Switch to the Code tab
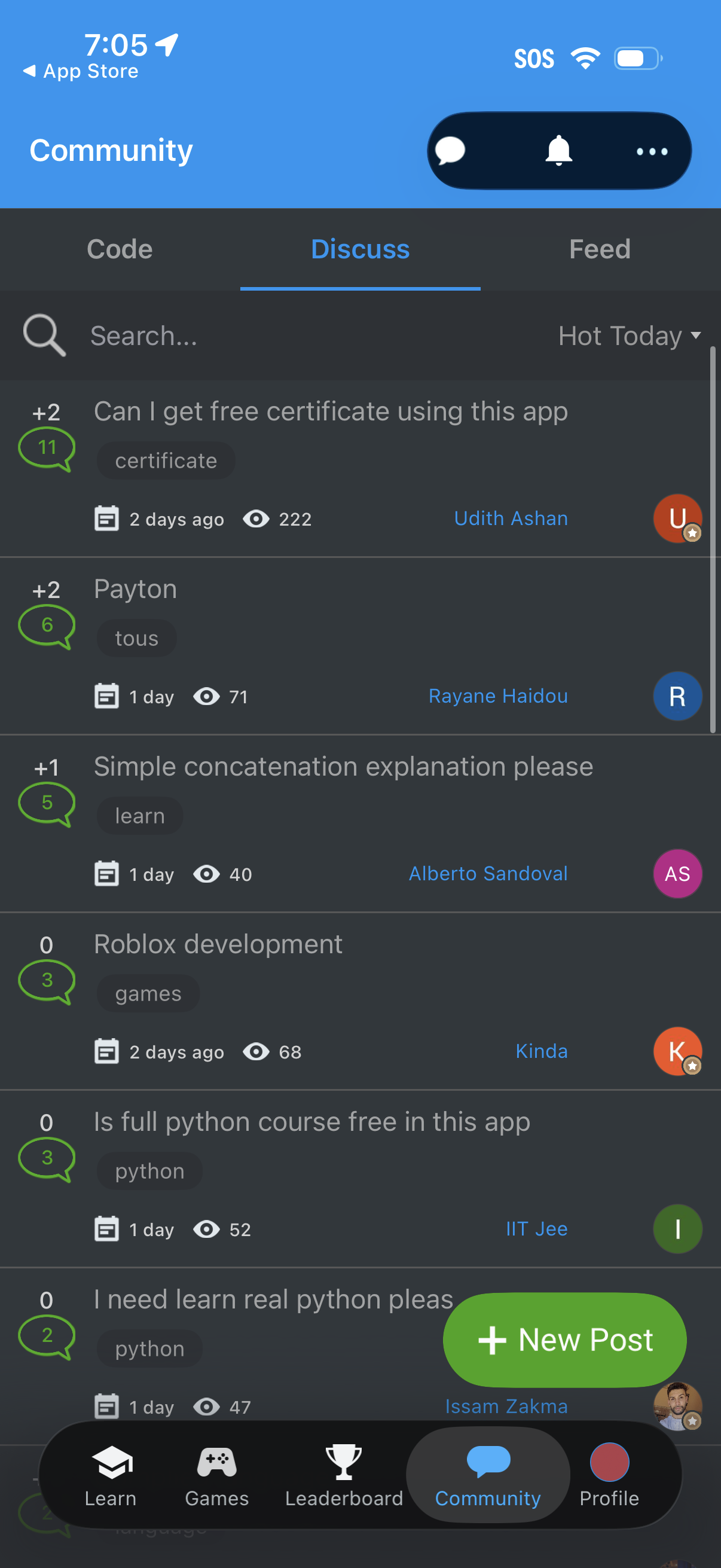The height and width of the screenshot is (1568, 721). pos(119,249)
